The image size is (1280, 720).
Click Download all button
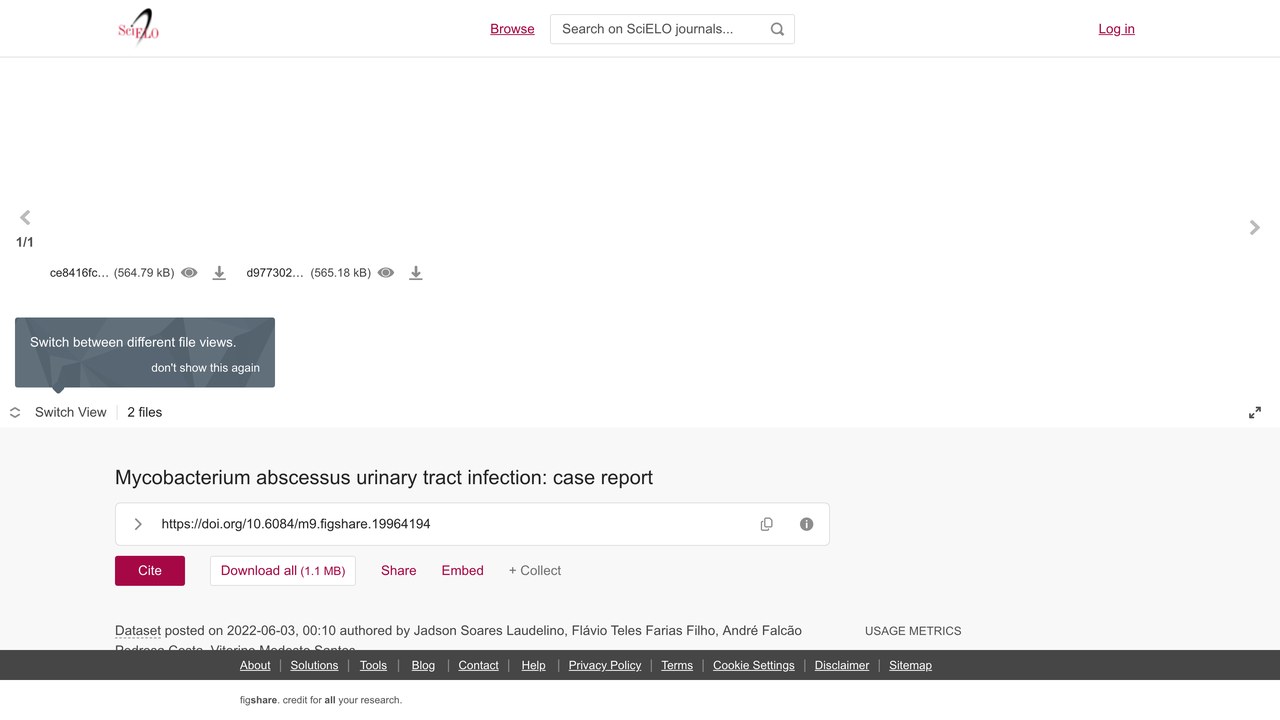(x=283, y=570)
